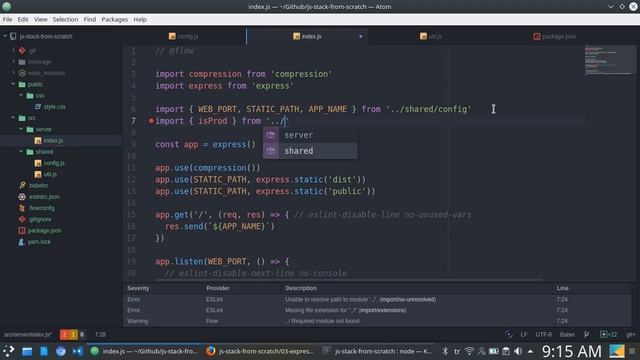Click the public folder icon

22,84
